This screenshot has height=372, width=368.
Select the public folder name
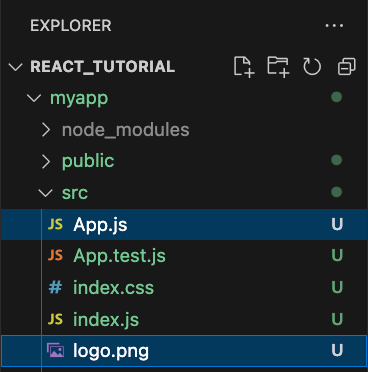tap(88, 162)
